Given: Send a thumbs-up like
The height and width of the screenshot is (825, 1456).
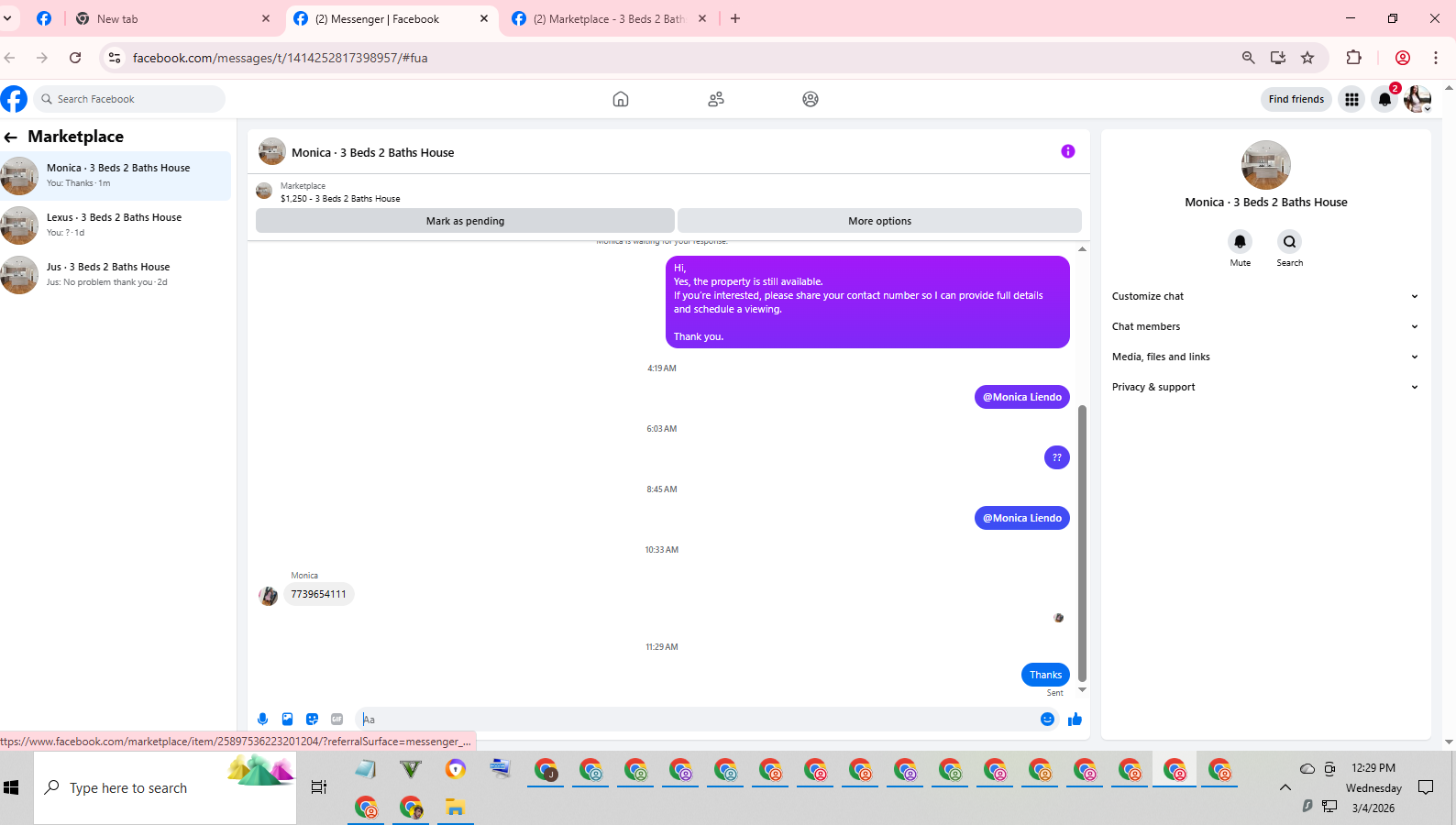Looking at the screenshot, I should pos(1075,720).
